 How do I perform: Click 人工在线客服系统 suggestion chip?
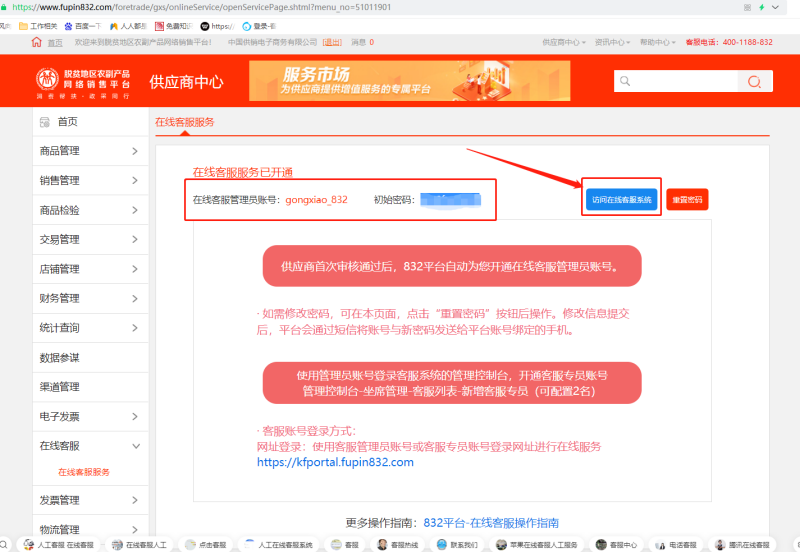coord(279,545)
